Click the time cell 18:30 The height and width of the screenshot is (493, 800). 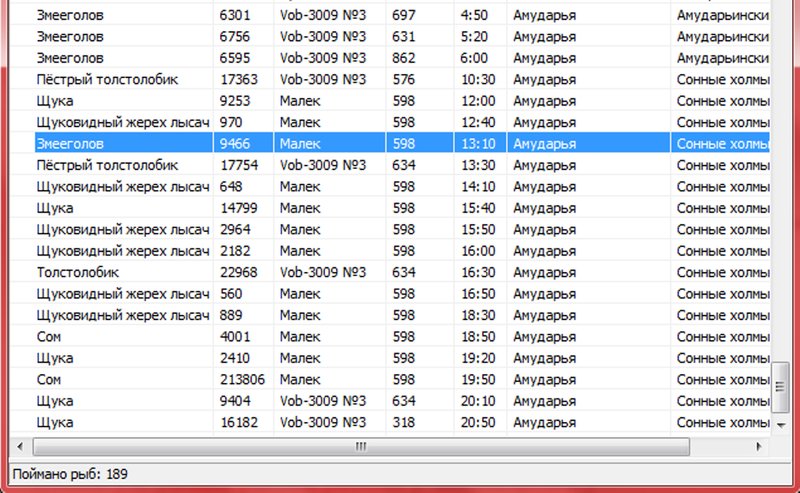(478, 315)
